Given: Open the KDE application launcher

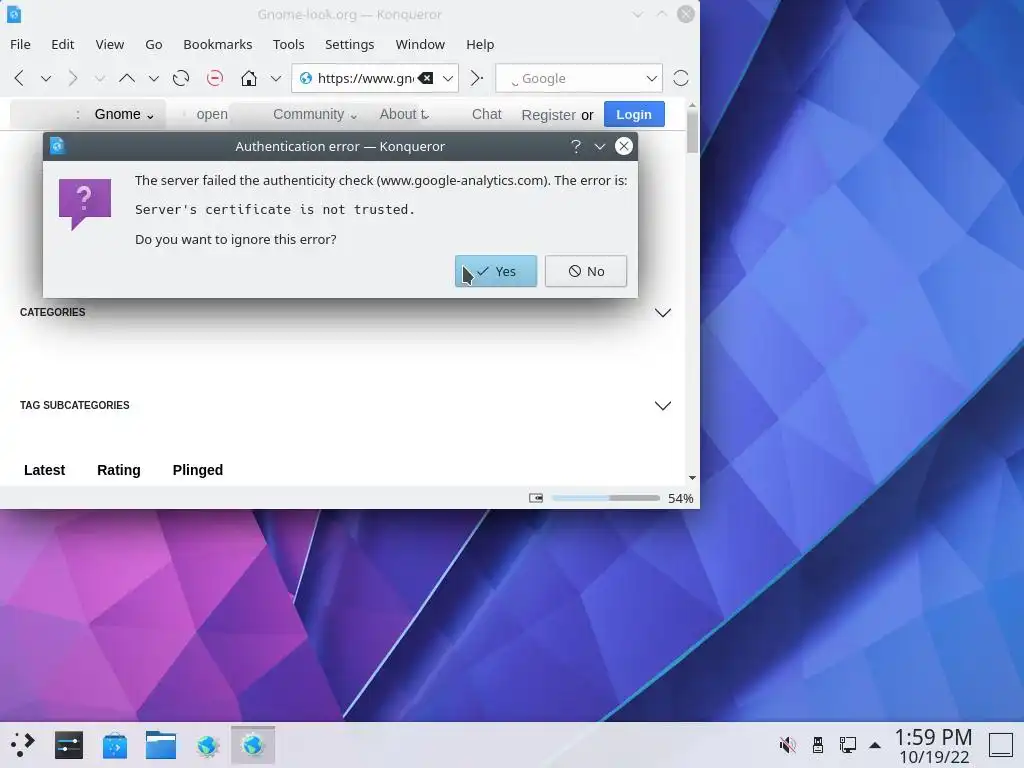Looking at the screenshot, I should click(x=23, y=744).
